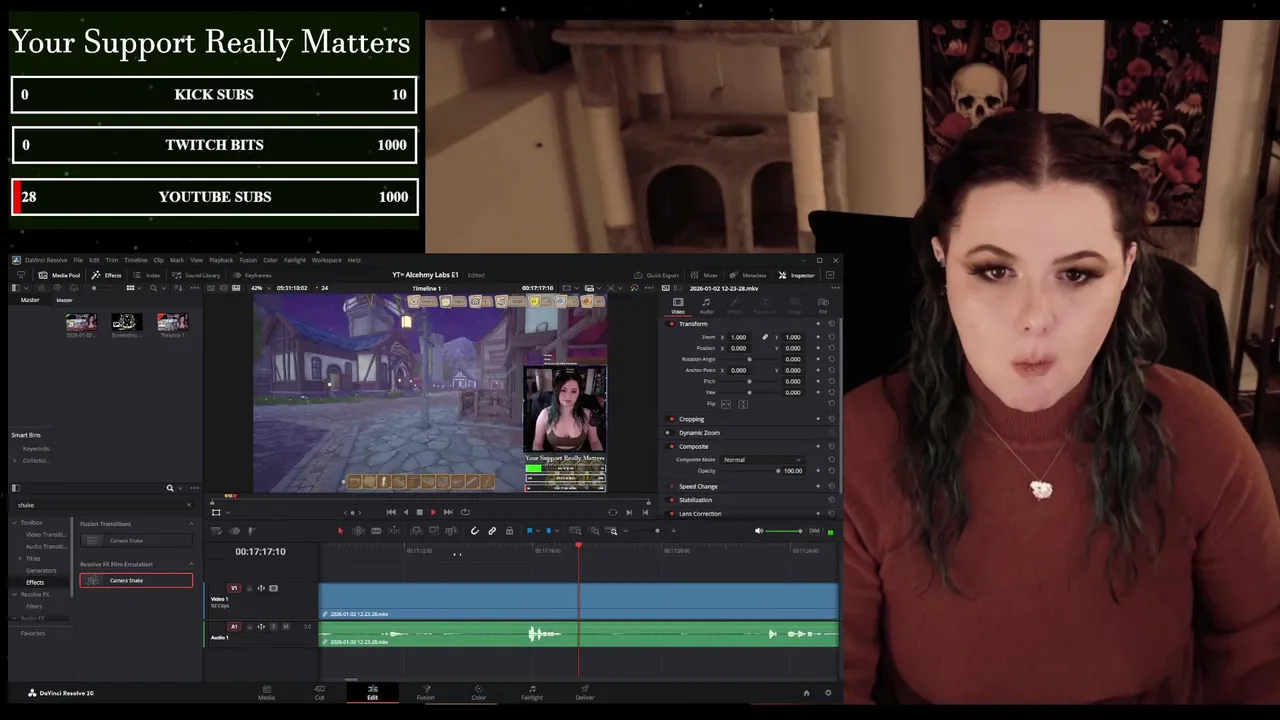Toggle Speed Change enable dot
This screenshot has height=720, width=1280.
click(671, 486)
